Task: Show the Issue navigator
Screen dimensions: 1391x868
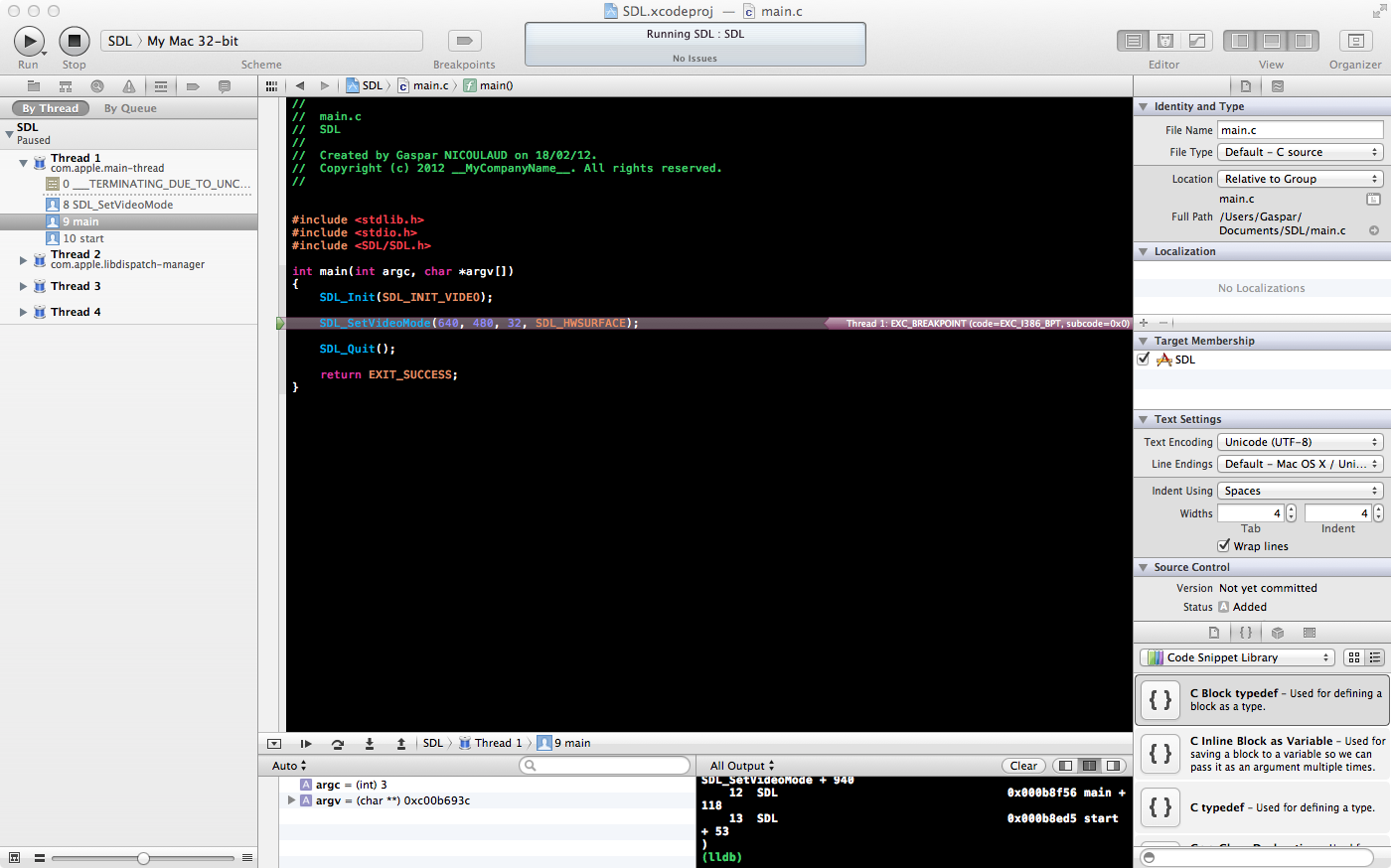Action: 127,85
